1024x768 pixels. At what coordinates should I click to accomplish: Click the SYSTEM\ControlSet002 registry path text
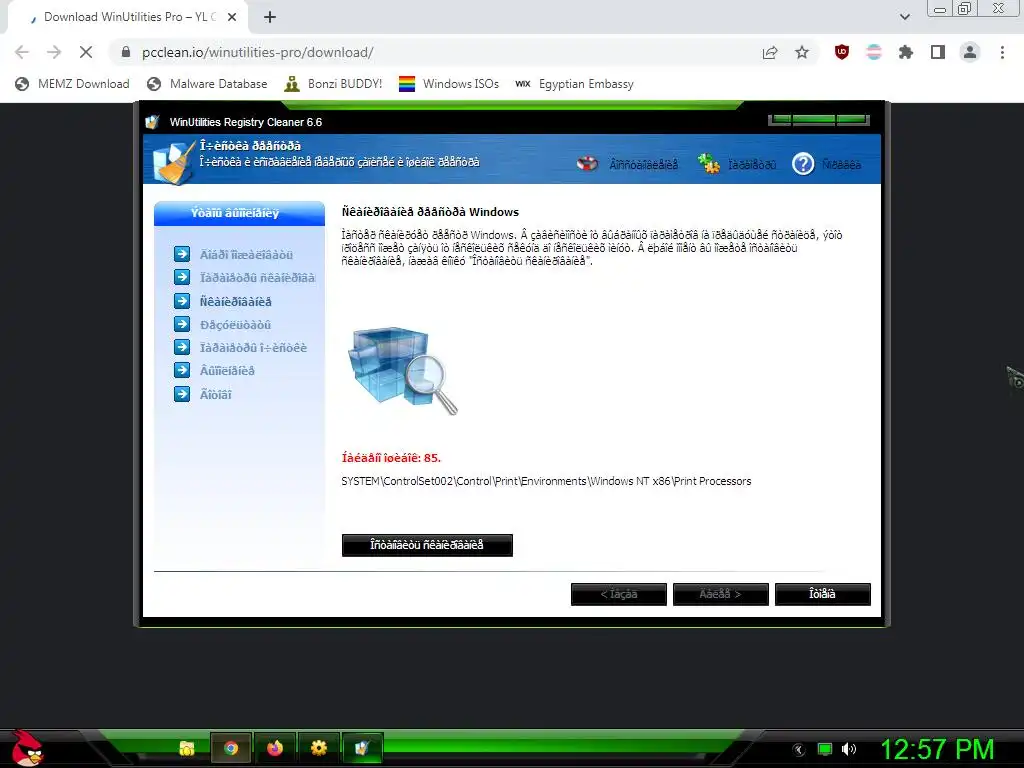(546, 481)
